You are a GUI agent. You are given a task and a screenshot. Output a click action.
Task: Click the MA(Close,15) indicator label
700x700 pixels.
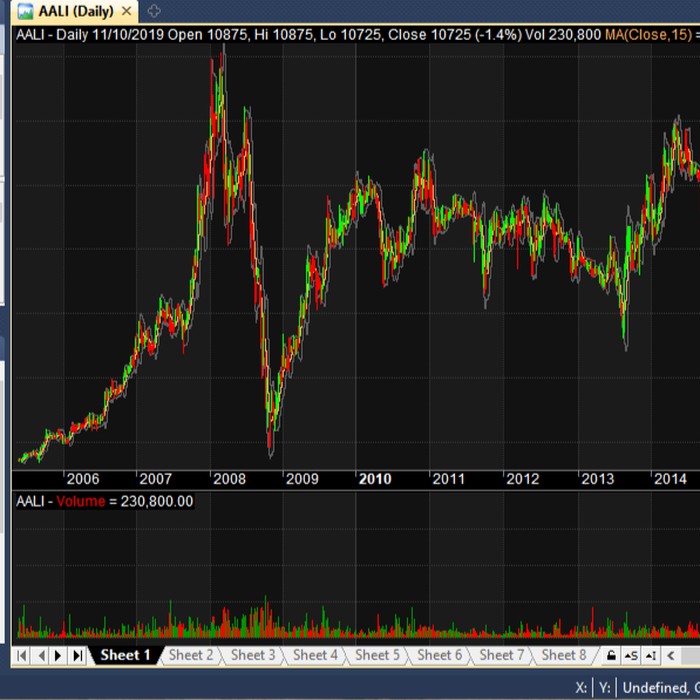pos(651,34)
